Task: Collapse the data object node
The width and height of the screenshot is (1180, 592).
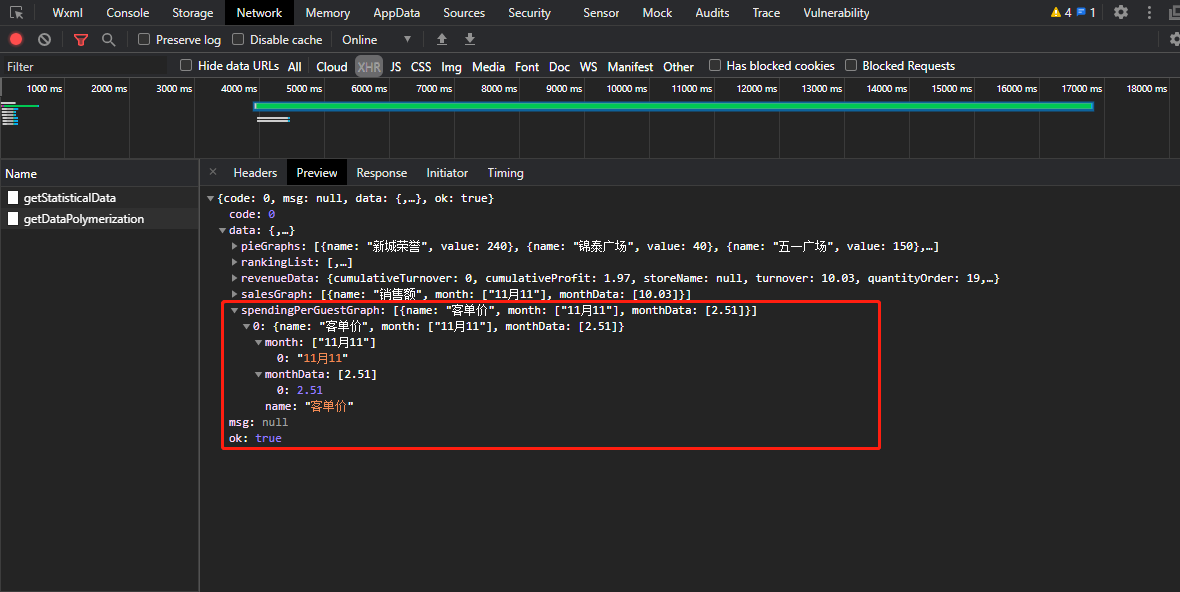Action: coord(223,231)
